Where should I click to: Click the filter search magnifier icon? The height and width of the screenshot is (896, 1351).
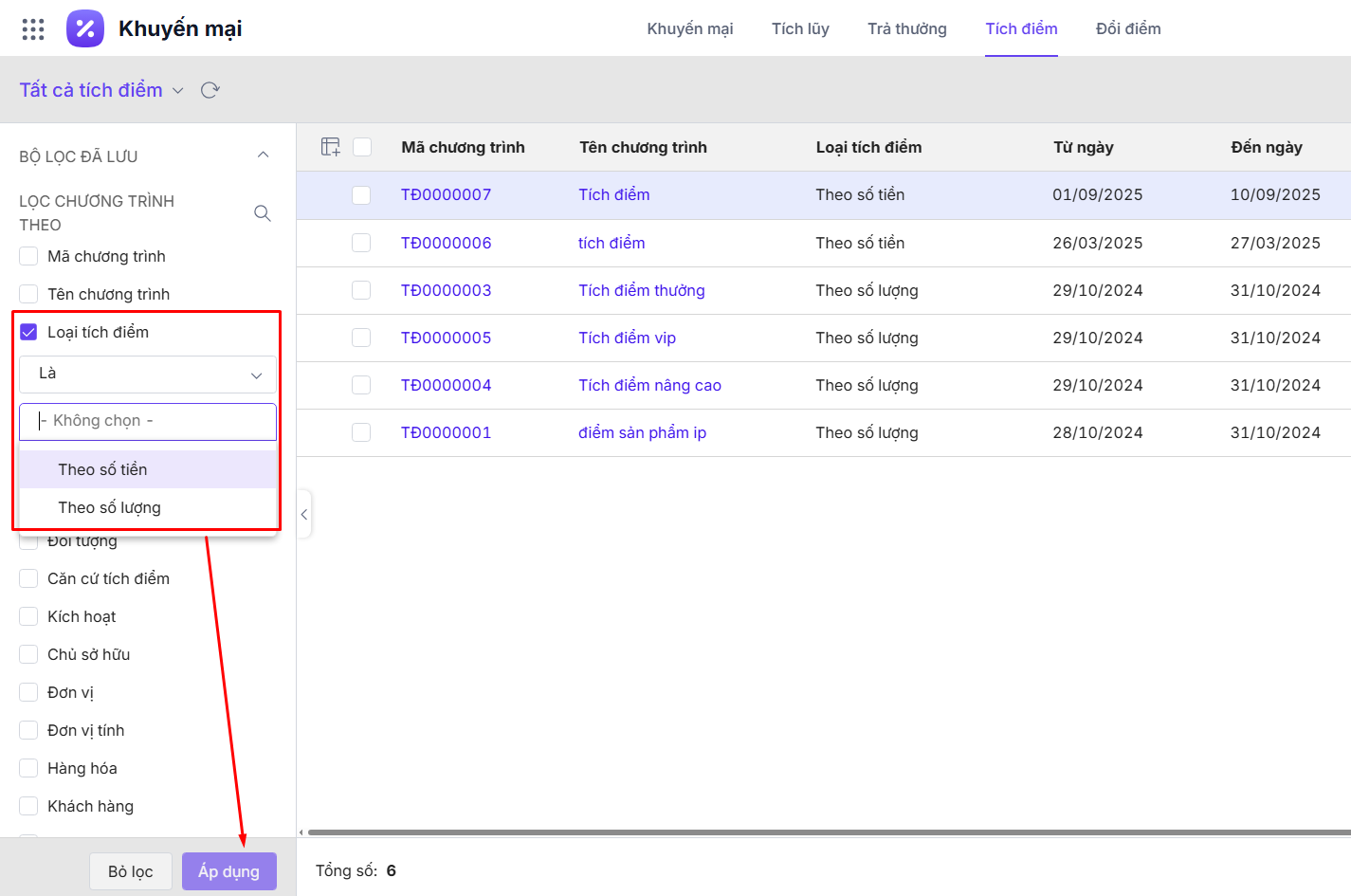pyautogui.click(x=263, y=213)
